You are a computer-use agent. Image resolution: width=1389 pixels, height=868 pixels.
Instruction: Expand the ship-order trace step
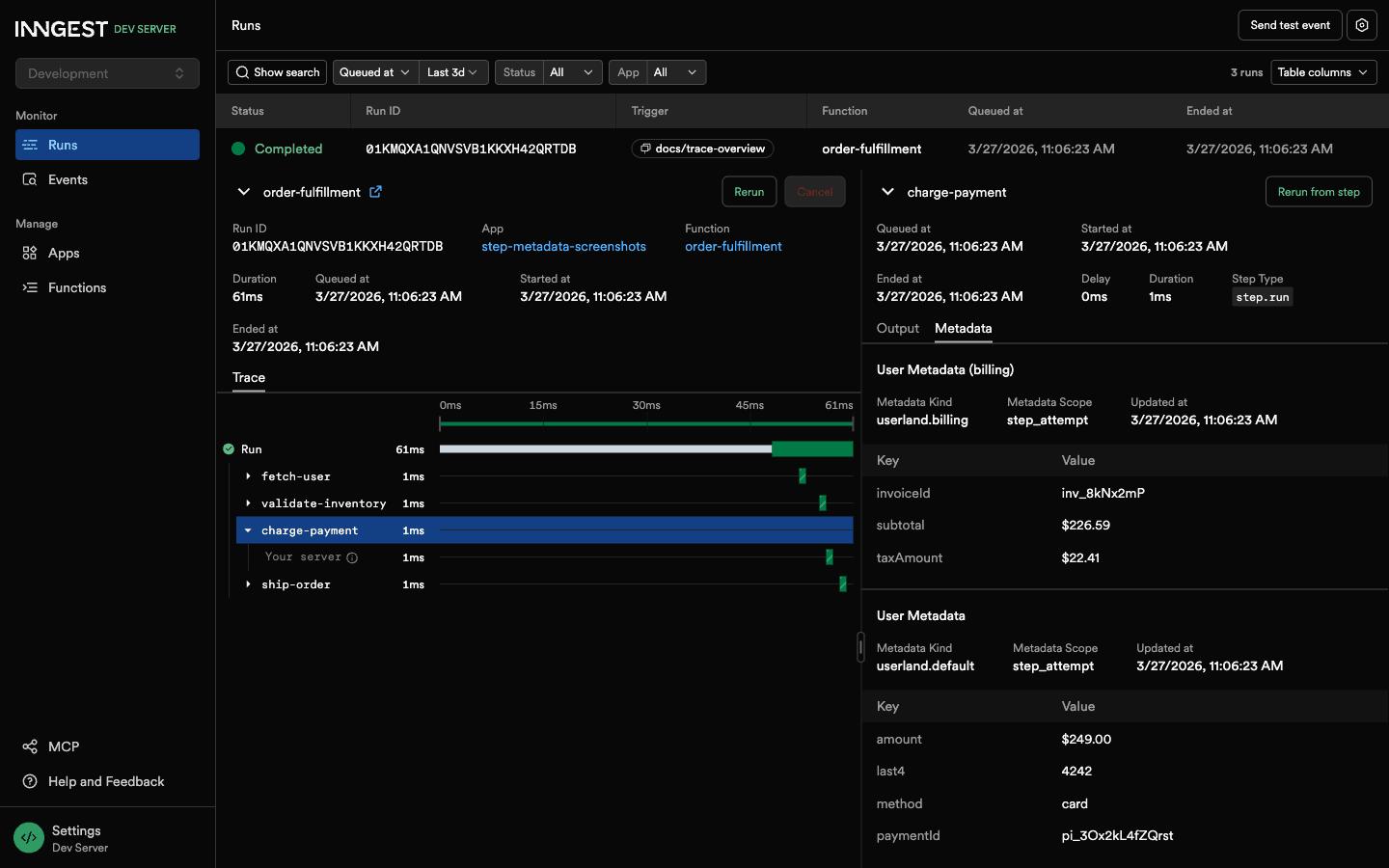tap(248, 584)
